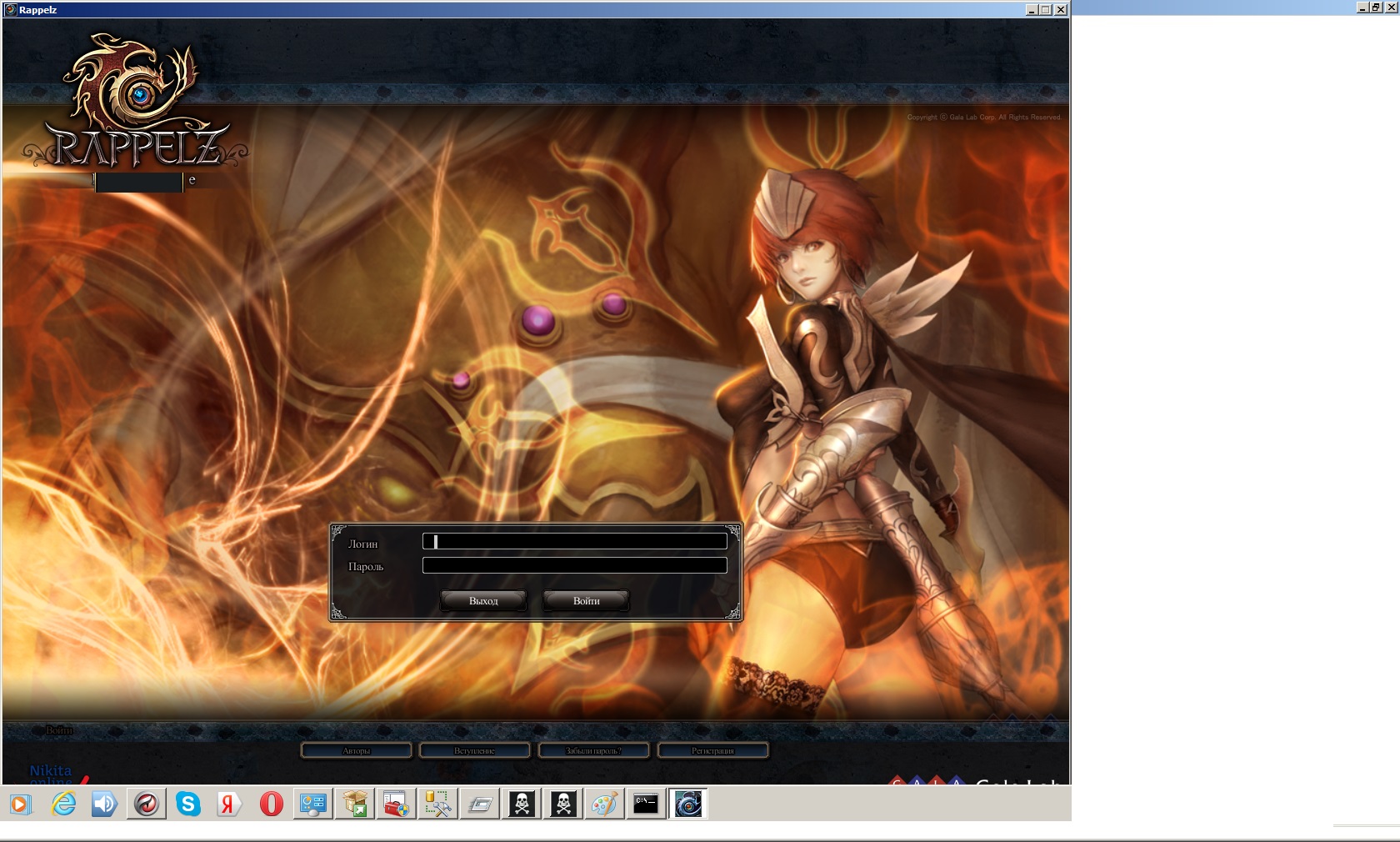Click the Логин input field
1400x842 pixels.
(574, 542)
